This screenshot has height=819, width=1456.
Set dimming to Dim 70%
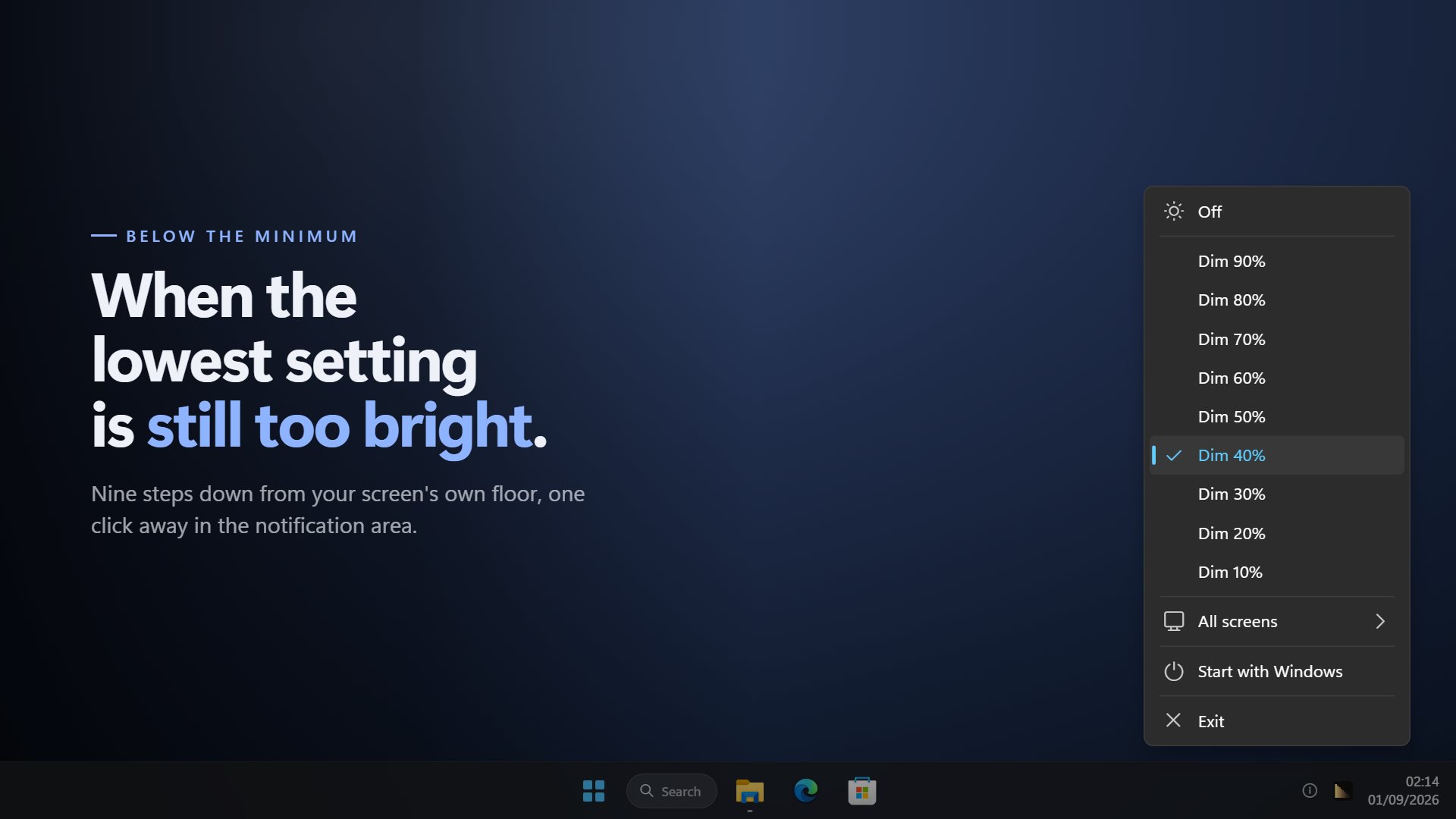(x=1277, y=339)
